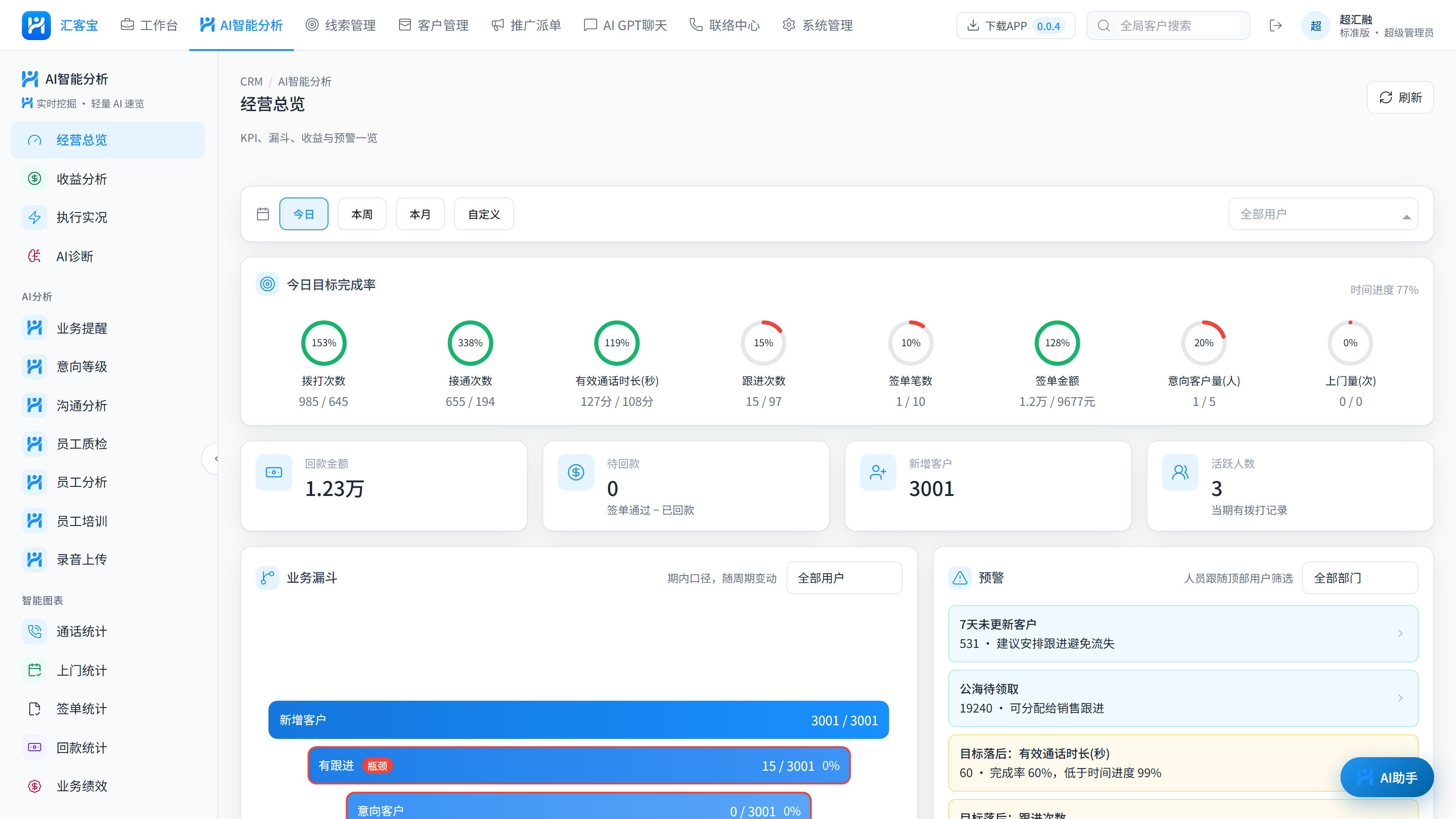Open 业务绩效 coin icon
Image resolution: width=1456 pixels, height=819 pixels.
[x=35, y=786]
